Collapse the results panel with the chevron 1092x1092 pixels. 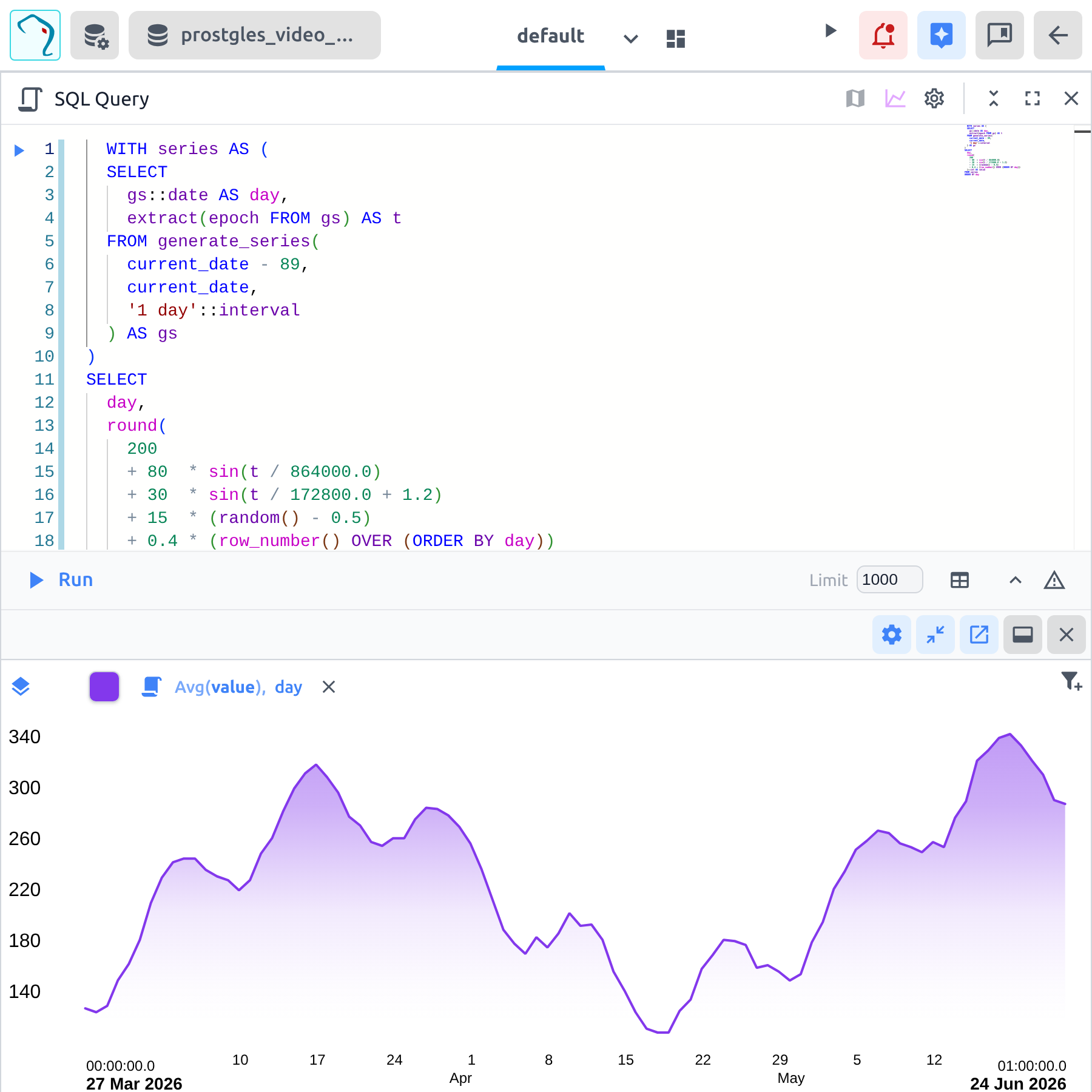pyautogui.click(x=1016, y=580)
